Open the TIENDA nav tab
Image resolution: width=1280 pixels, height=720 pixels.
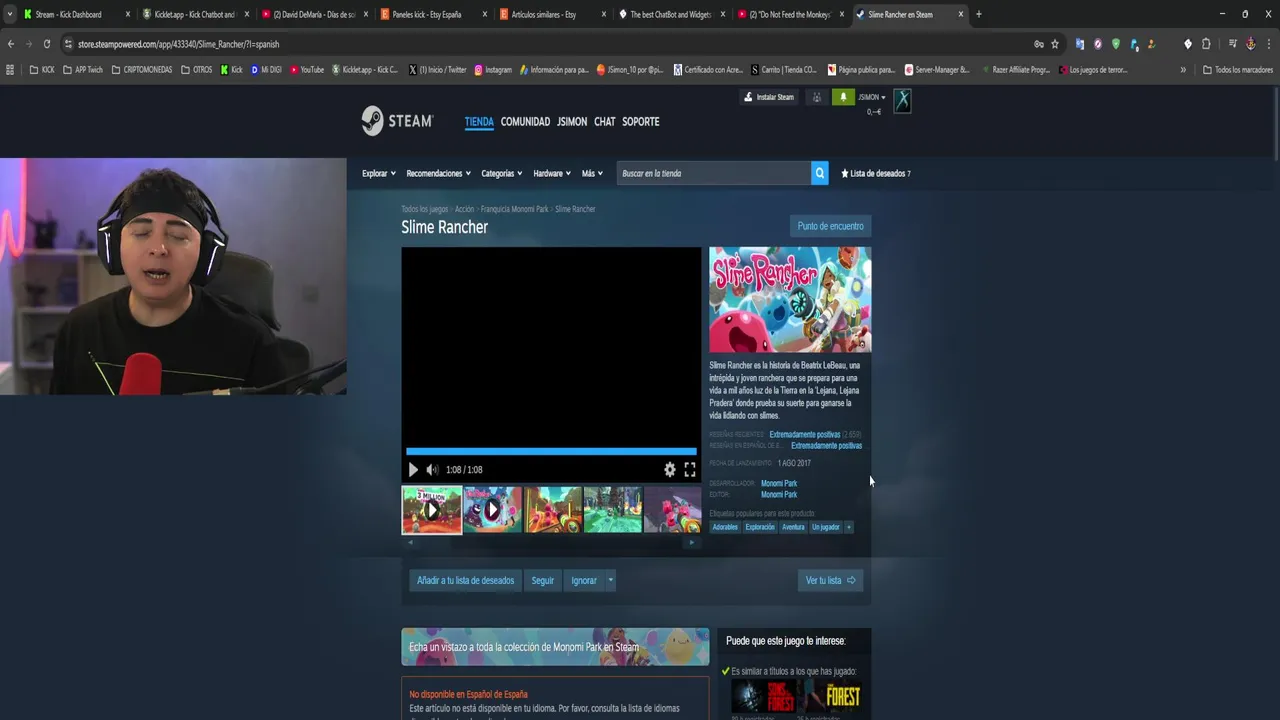[x=479, y=122]
